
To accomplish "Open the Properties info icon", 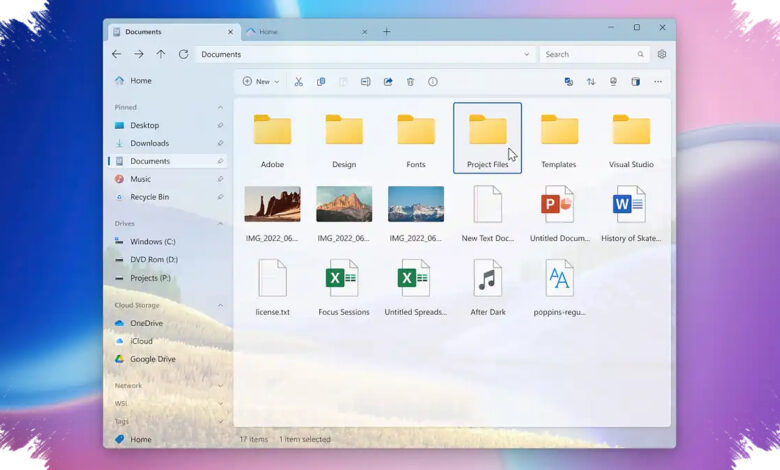I will click(433, 82).
